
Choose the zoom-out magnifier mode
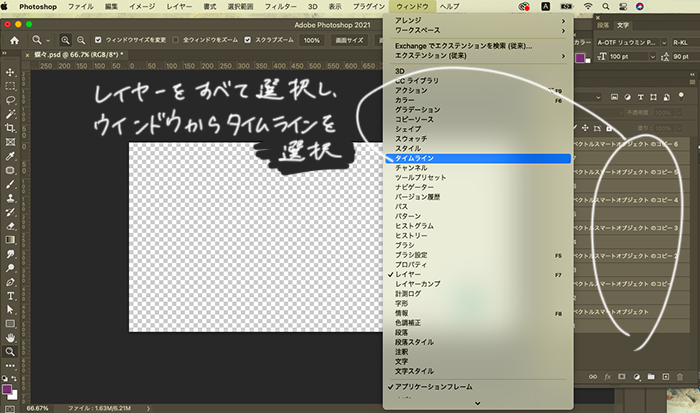pos(81,40)
